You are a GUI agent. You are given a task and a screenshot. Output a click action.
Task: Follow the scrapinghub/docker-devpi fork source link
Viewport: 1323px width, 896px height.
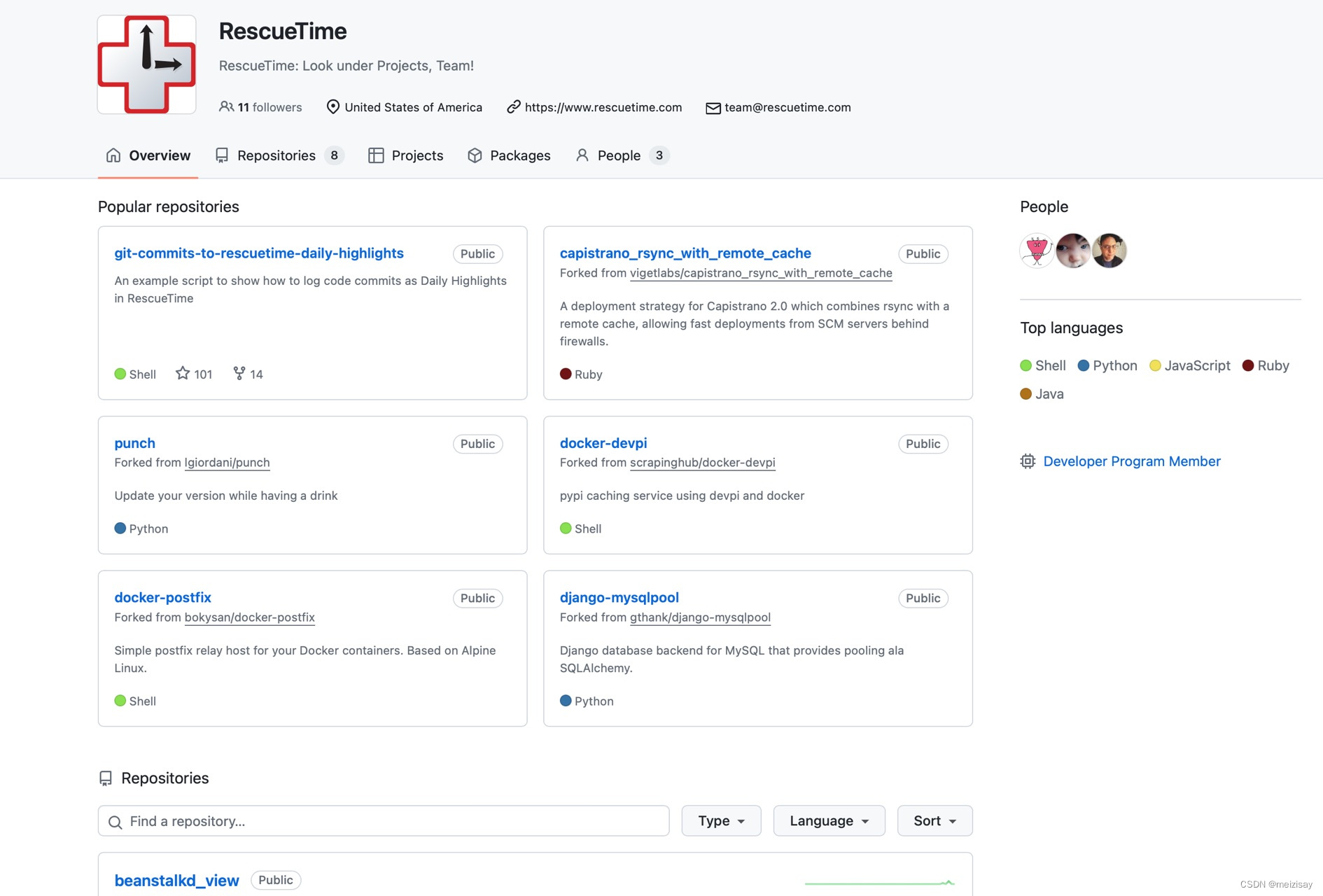703,463
